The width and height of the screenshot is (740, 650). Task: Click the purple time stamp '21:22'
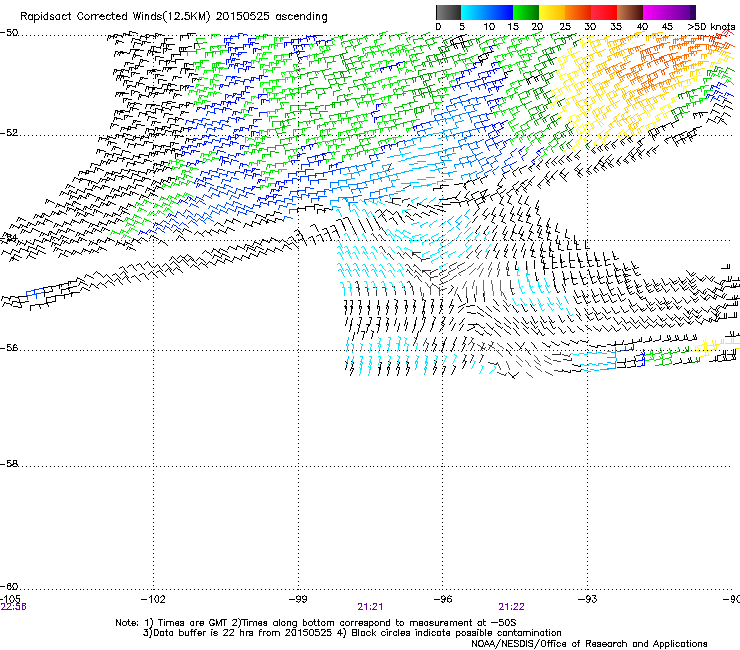(512, 607)
